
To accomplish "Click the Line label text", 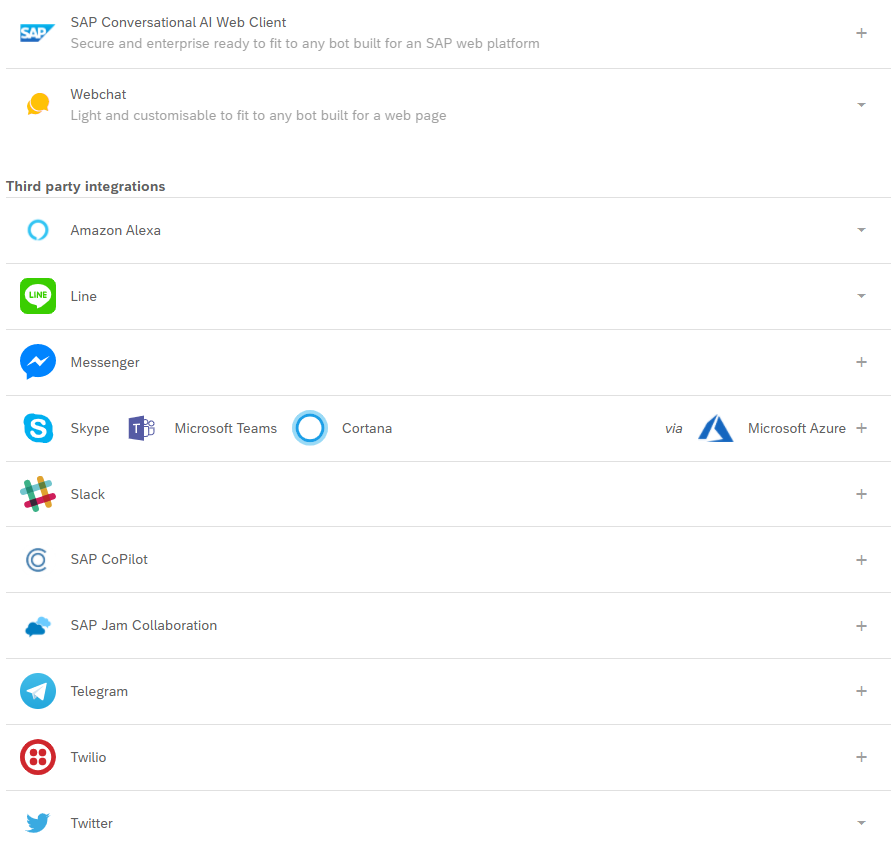I will point(84,297).
